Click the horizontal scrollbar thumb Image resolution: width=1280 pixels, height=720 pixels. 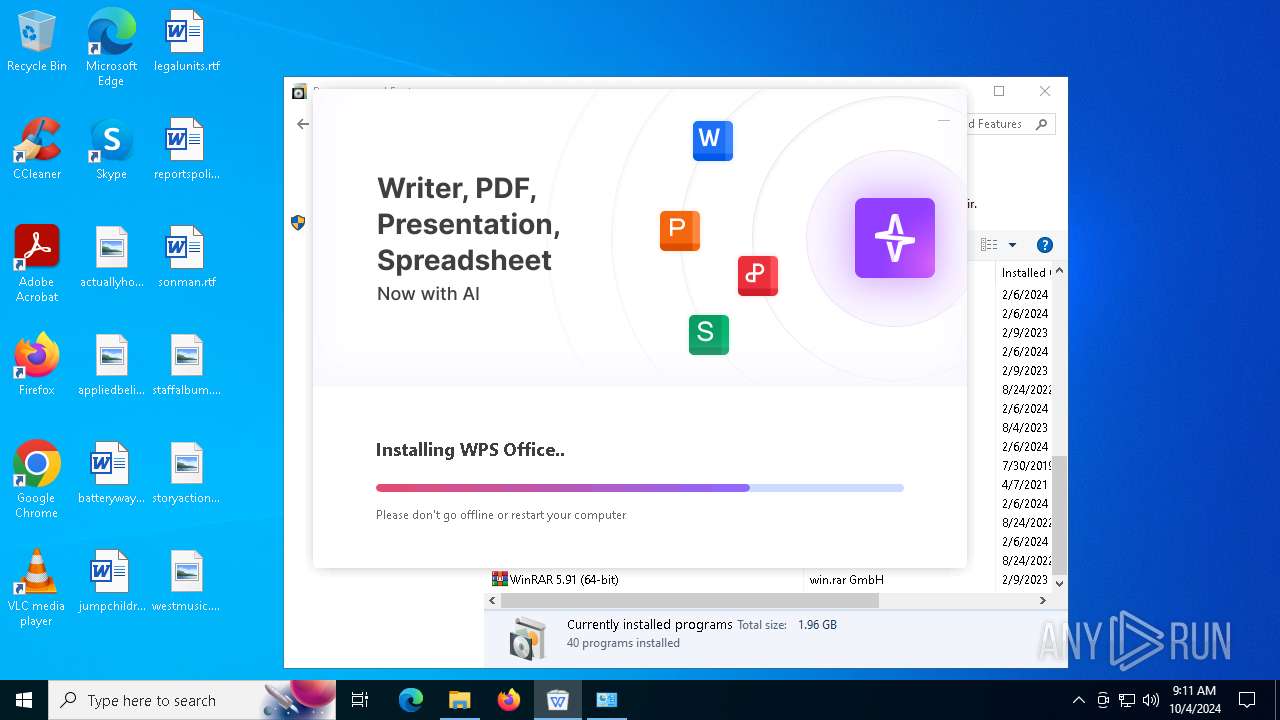pyautogui.click(x=689, y=601)
